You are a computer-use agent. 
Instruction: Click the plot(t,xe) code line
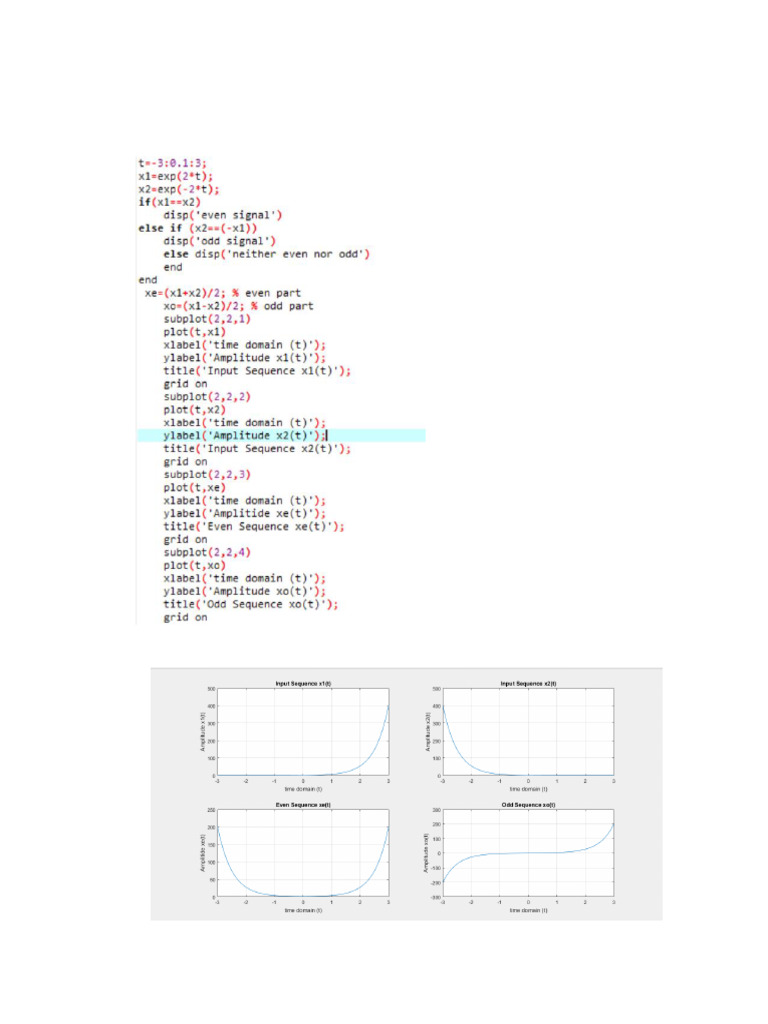[x=195, y=488]
